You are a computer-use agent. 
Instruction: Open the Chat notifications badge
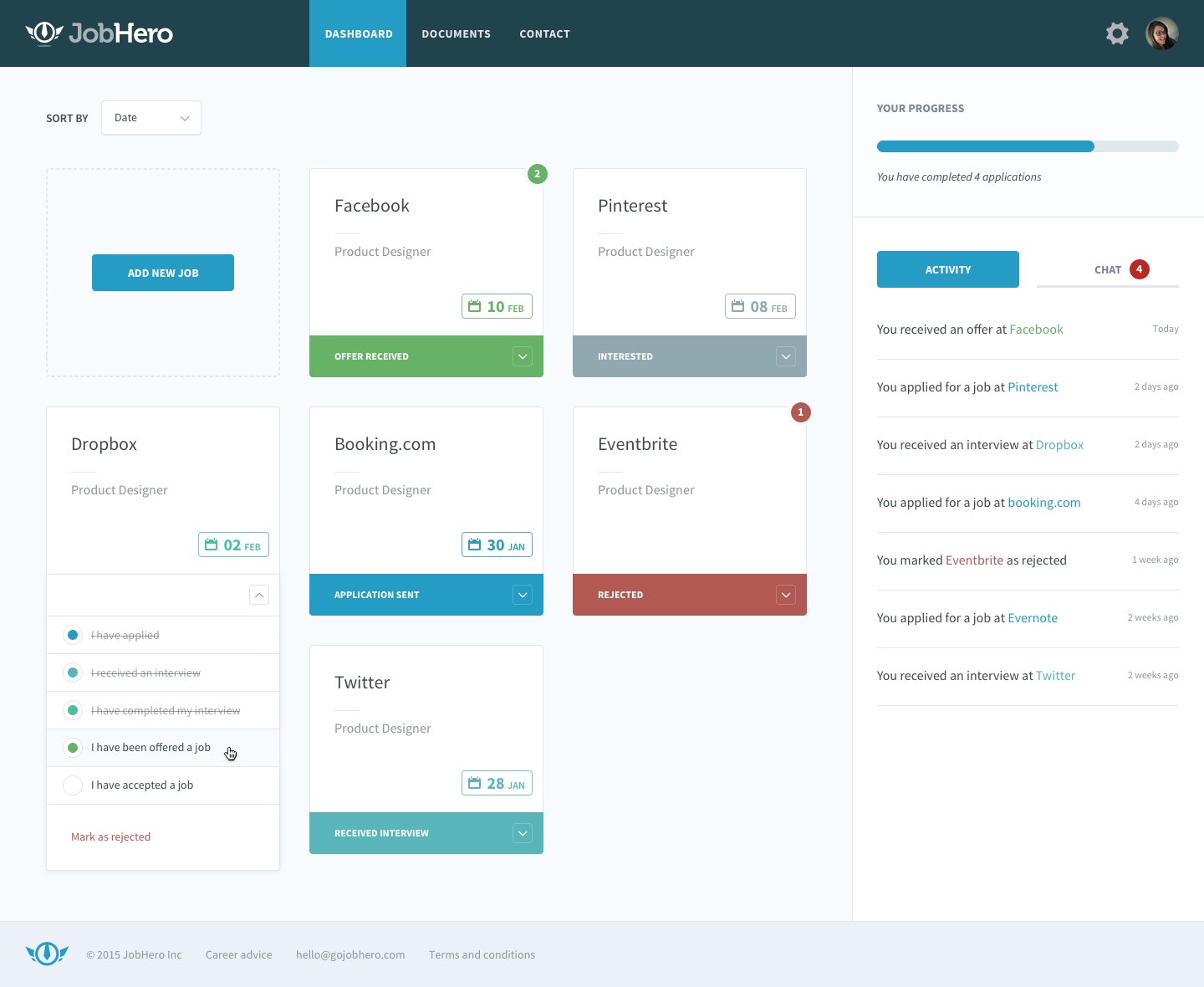point(1140,269)
